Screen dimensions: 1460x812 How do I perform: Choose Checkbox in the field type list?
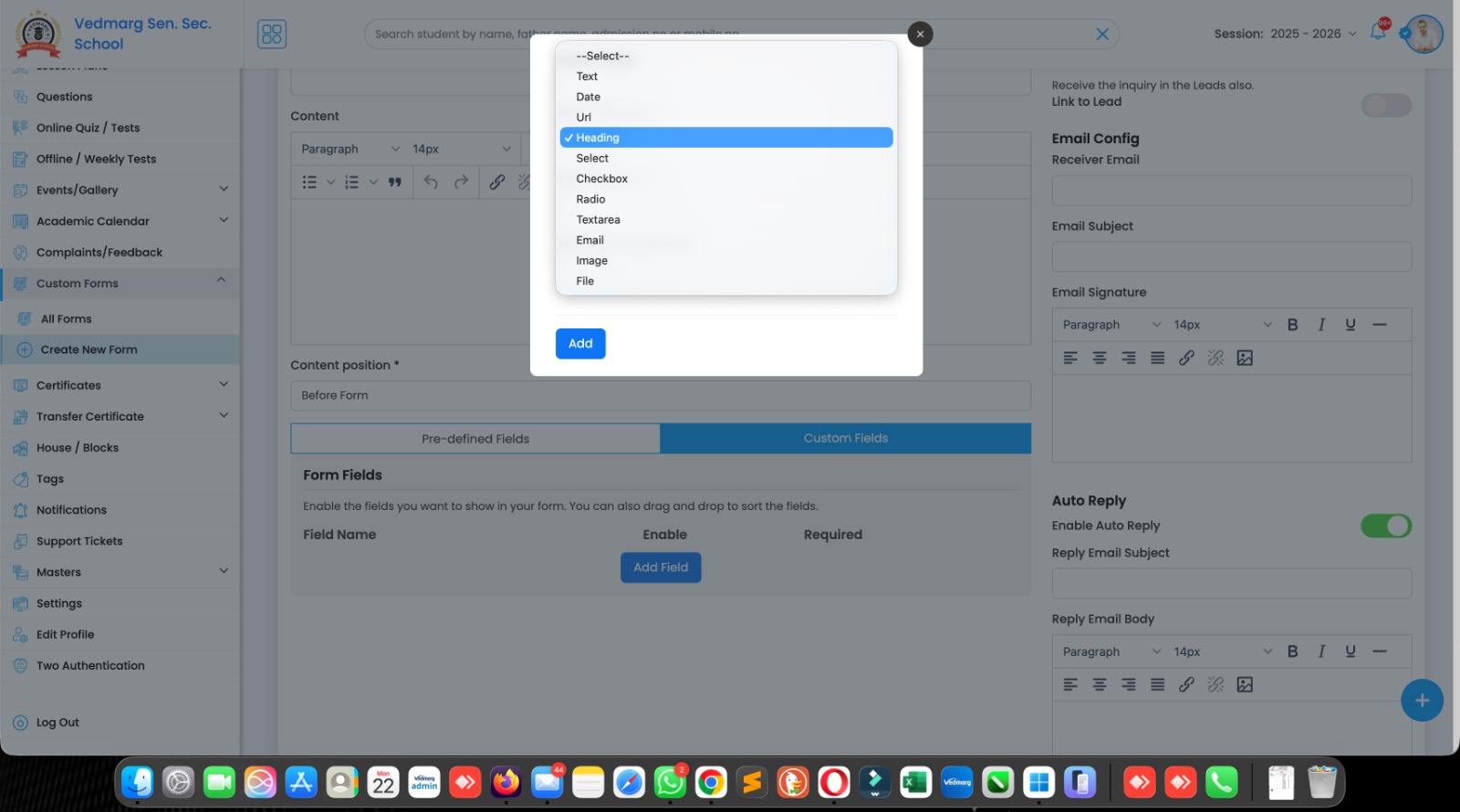(x=725, y=179)
